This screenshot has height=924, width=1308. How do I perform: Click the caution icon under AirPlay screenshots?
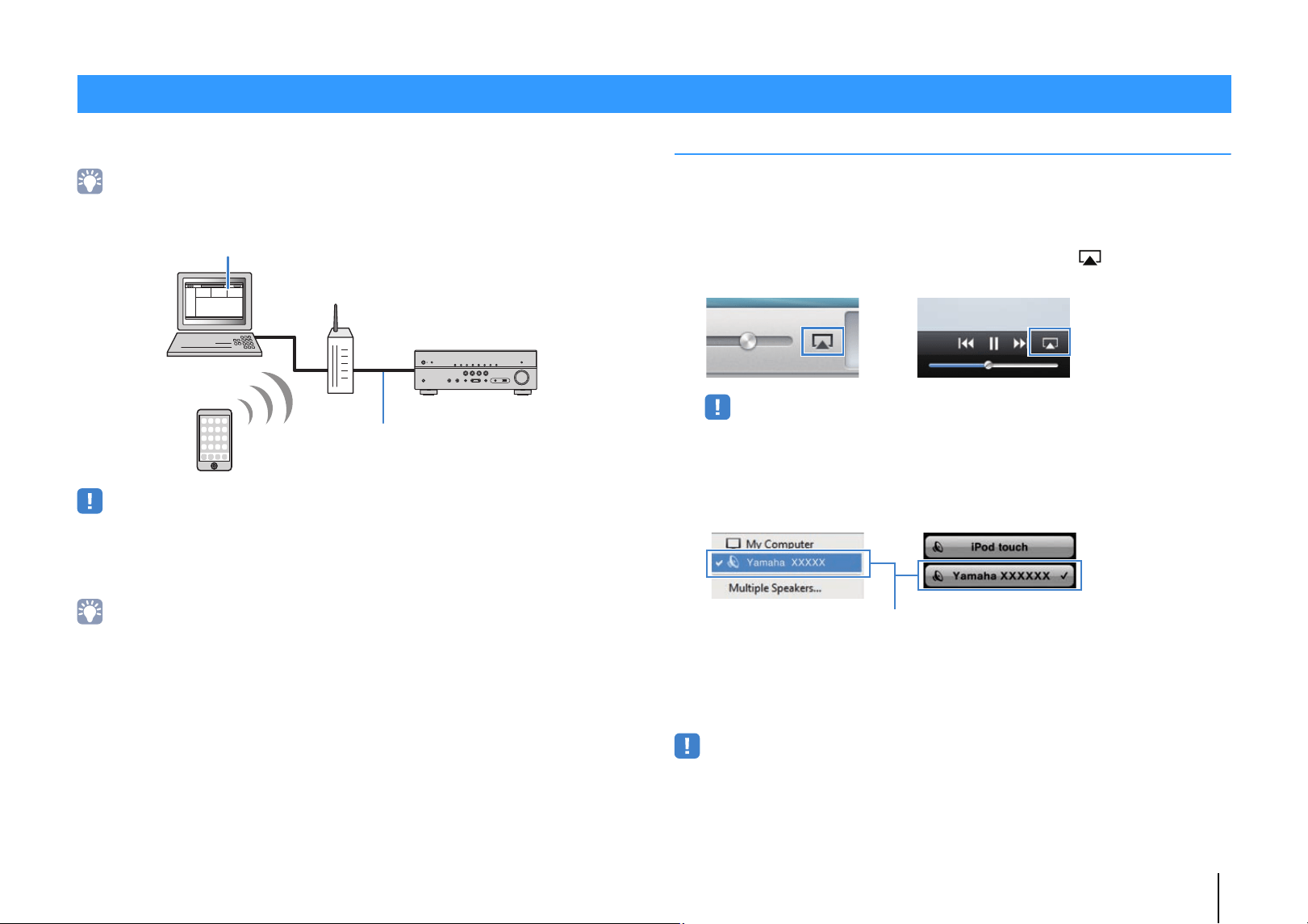pos(717,407)
